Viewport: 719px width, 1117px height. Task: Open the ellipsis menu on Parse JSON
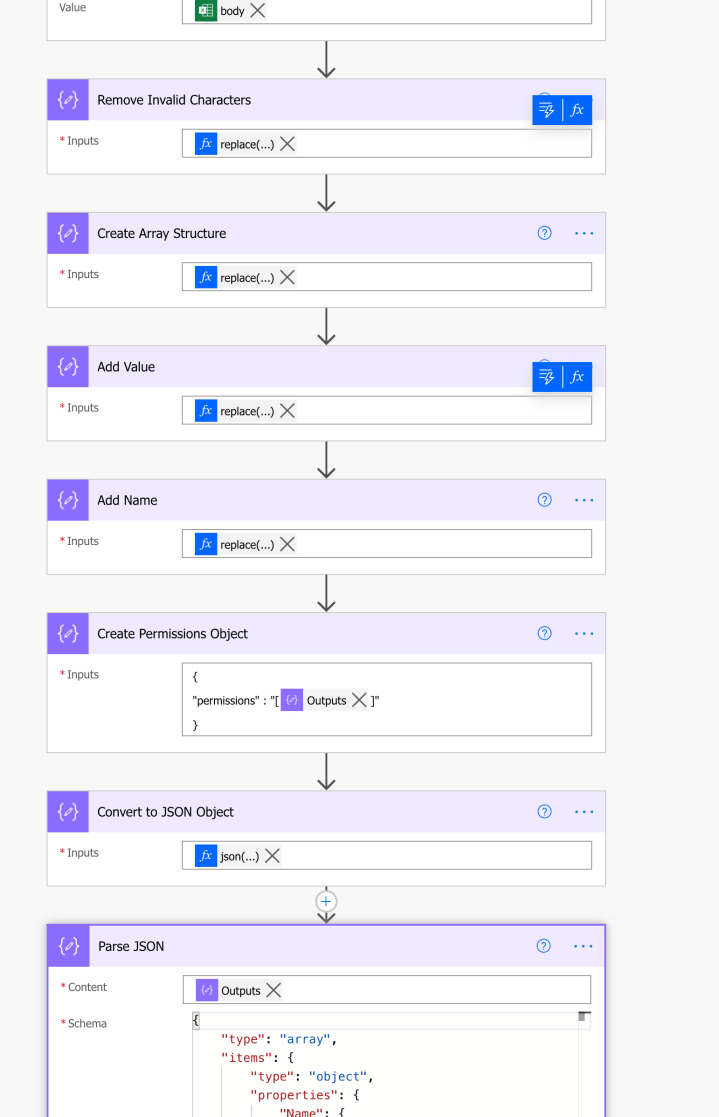point(583,945)
